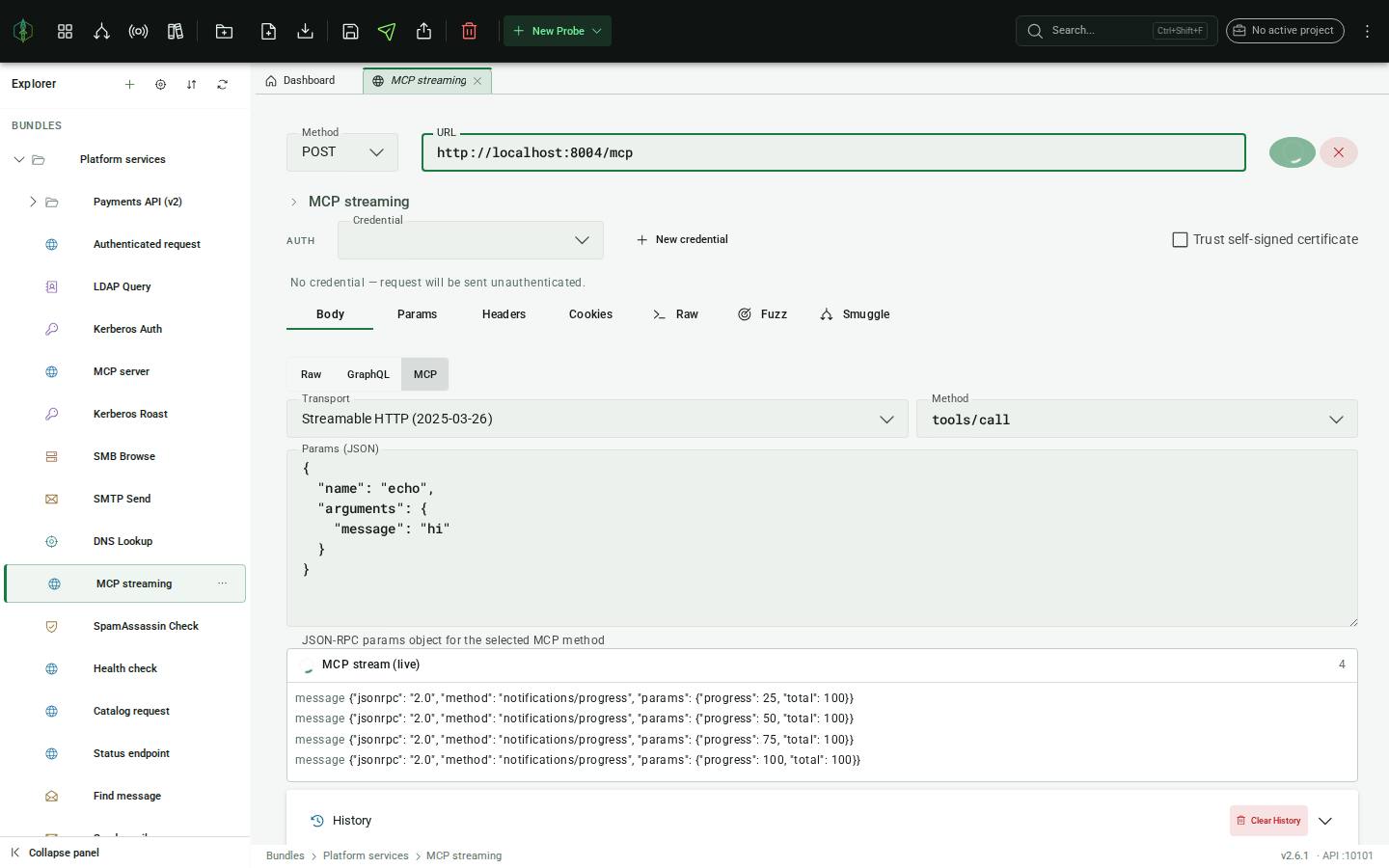This screenshot has width=1389, height=868.
Task: Send request with green paper plane icon
Action: (x=387, y=31)
